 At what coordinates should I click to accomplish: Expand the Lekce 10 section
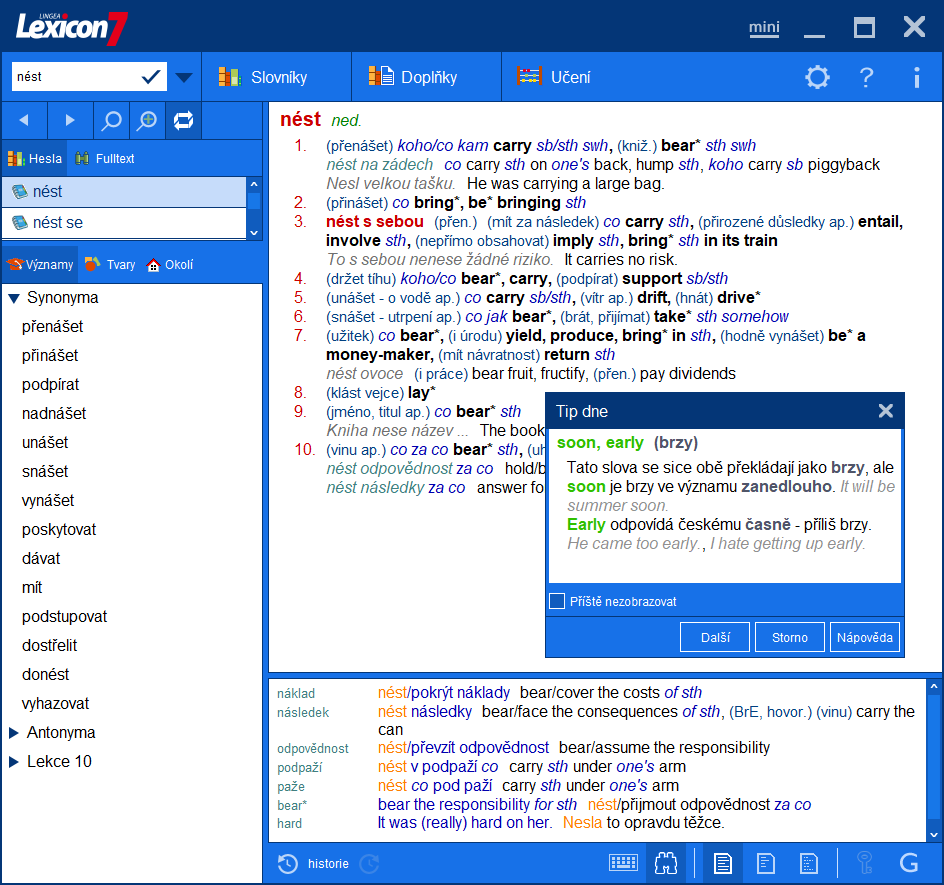14,762
